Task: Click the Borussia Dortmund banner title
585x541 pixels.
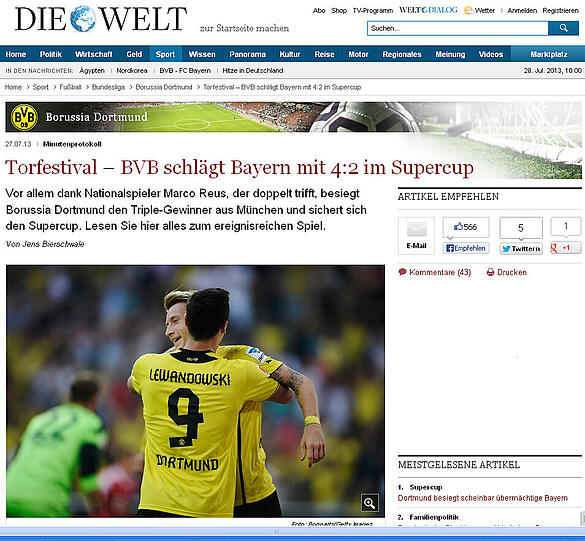Action: pyautogui.click(x=97, y=117)
